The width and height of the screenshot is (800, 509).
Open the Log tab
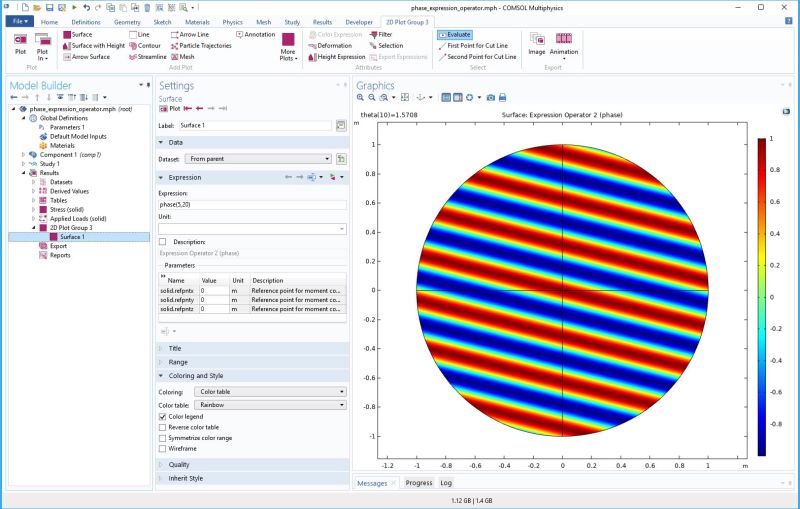[446, 483]
